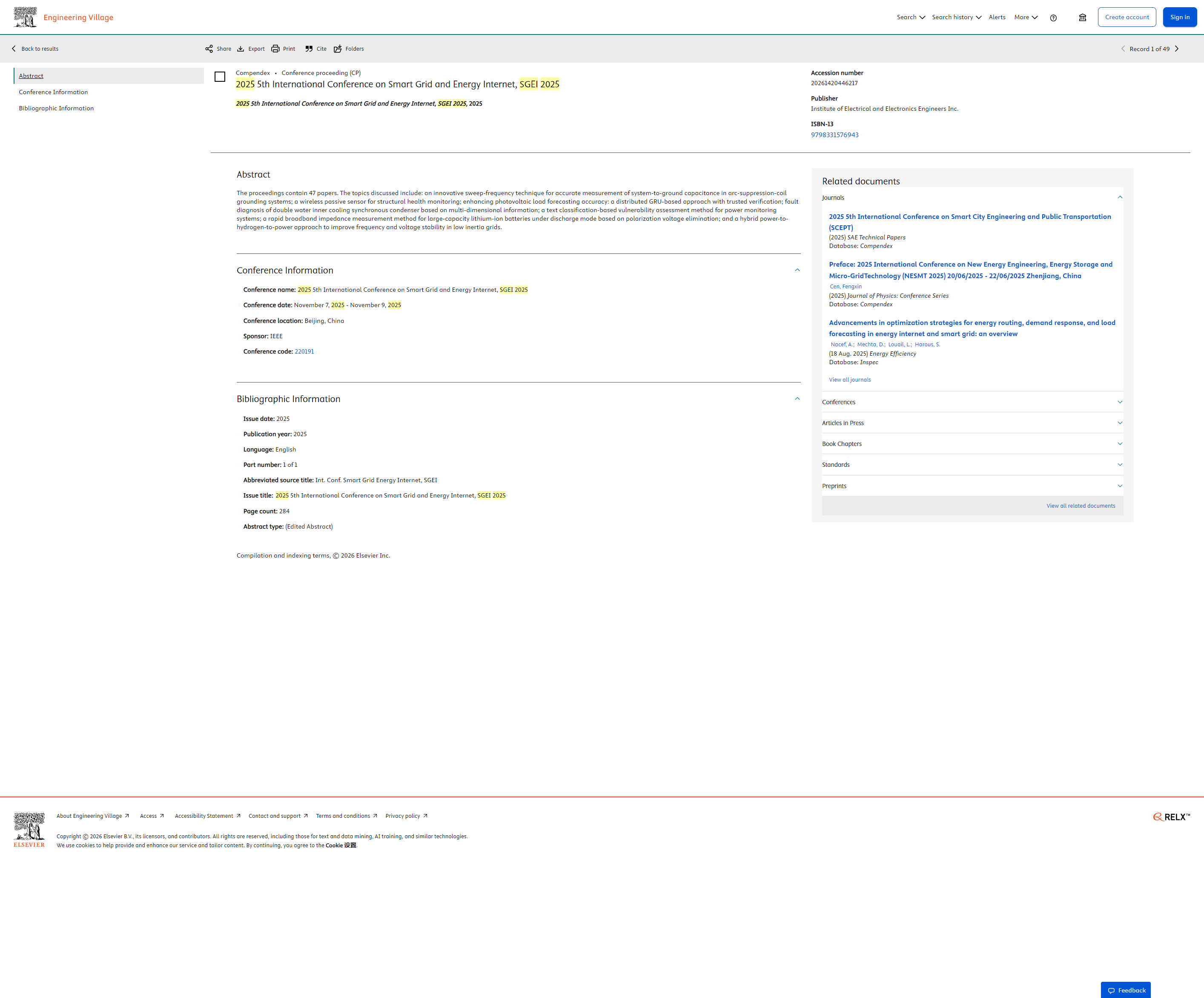Open the Folders icon
The image size is (1204, 998).
click(x=338, y=49)
